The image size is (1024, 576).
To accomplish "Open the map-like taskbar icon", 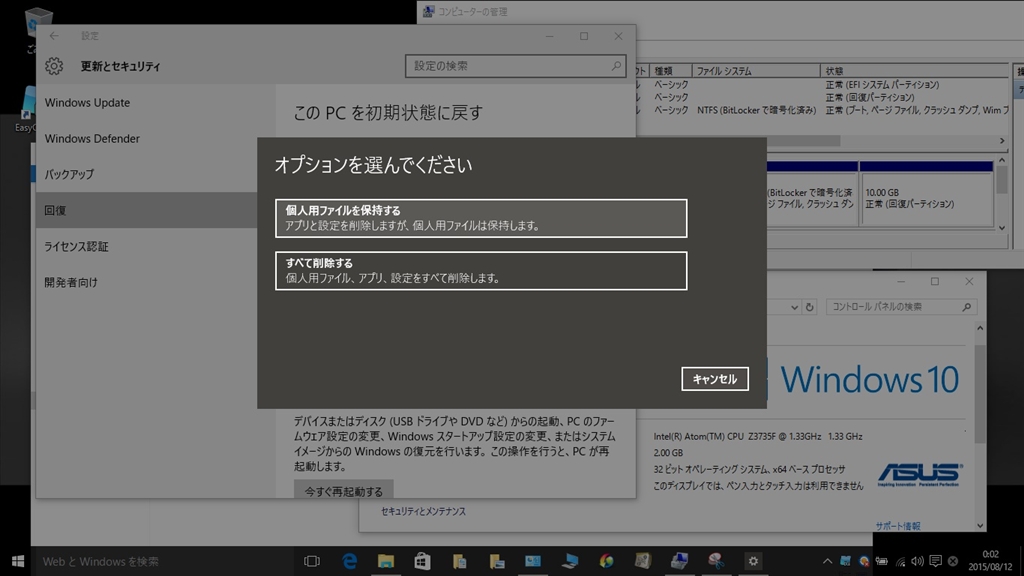I will [643, 561].
